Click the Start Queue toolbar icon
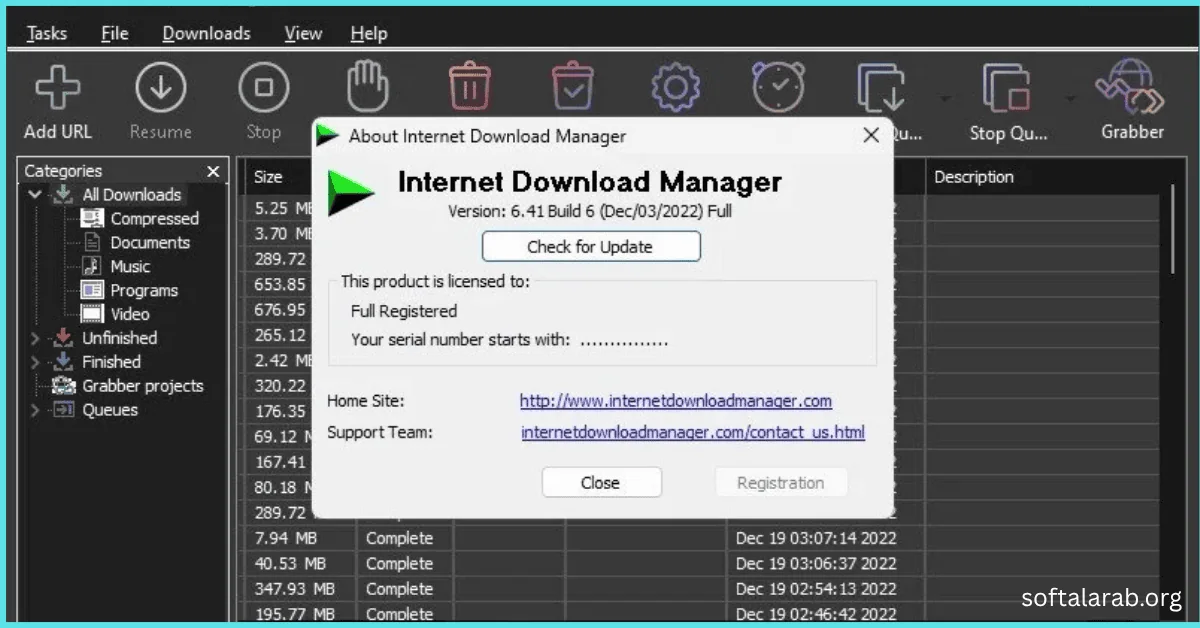The image size is (1200, 628). click(x=881, y=89)
